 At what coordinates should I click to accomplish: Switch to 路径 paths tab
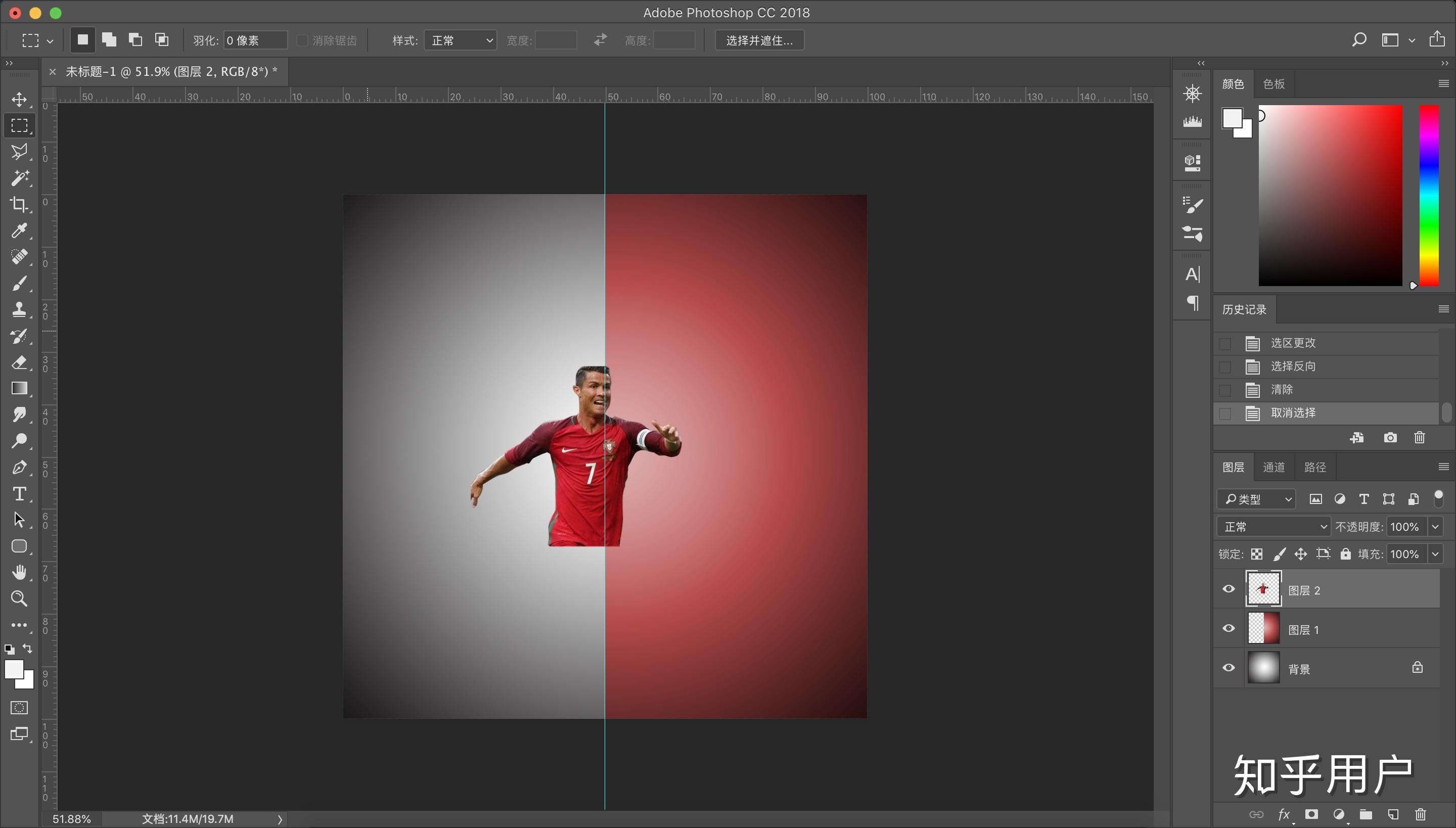click(1315, 468)
